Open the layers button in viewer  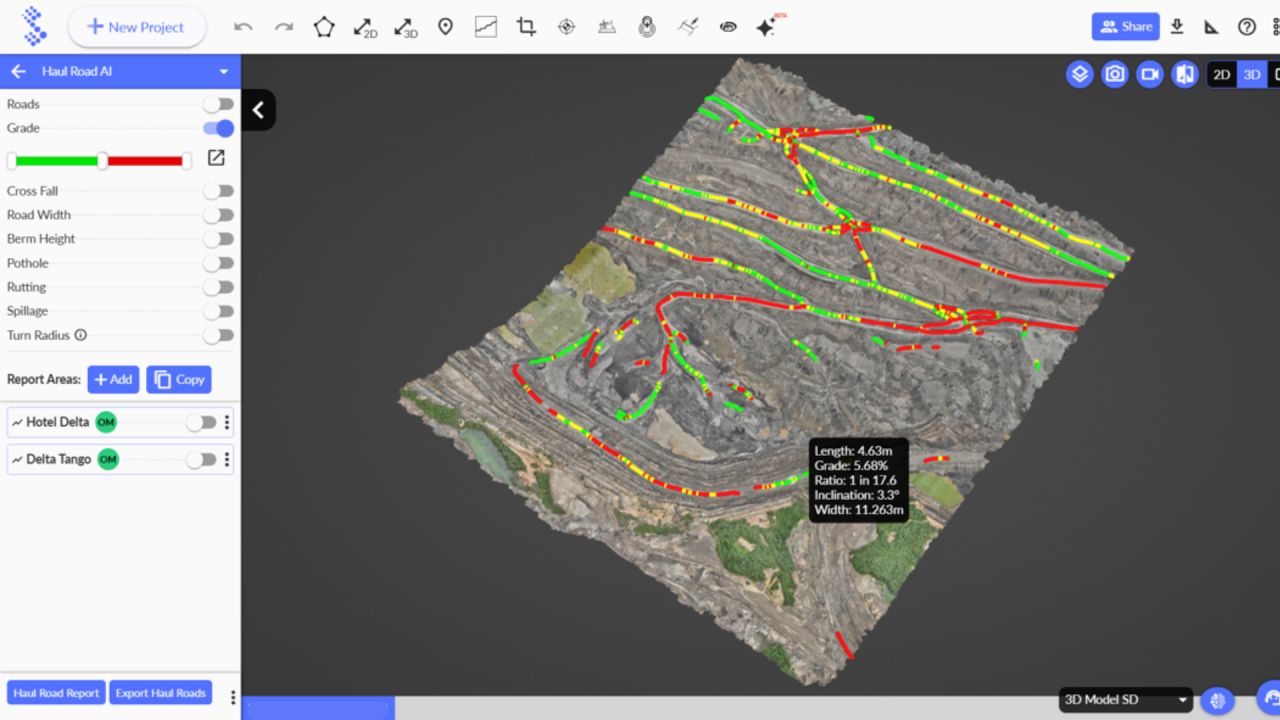point(1079,74)
